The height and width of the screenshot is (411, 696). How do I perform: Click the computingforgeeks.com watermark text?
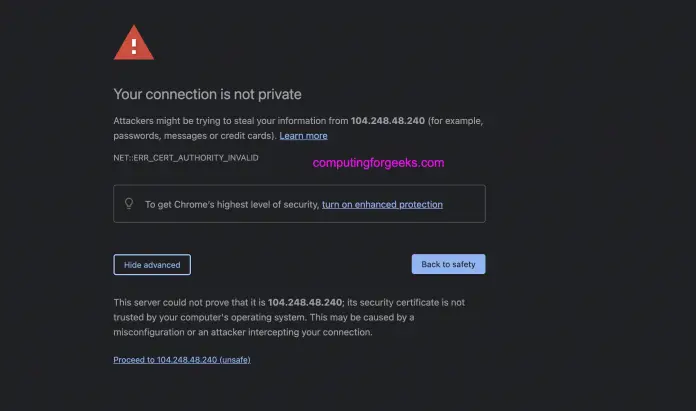pyautogui.click(x=378, y=162)
